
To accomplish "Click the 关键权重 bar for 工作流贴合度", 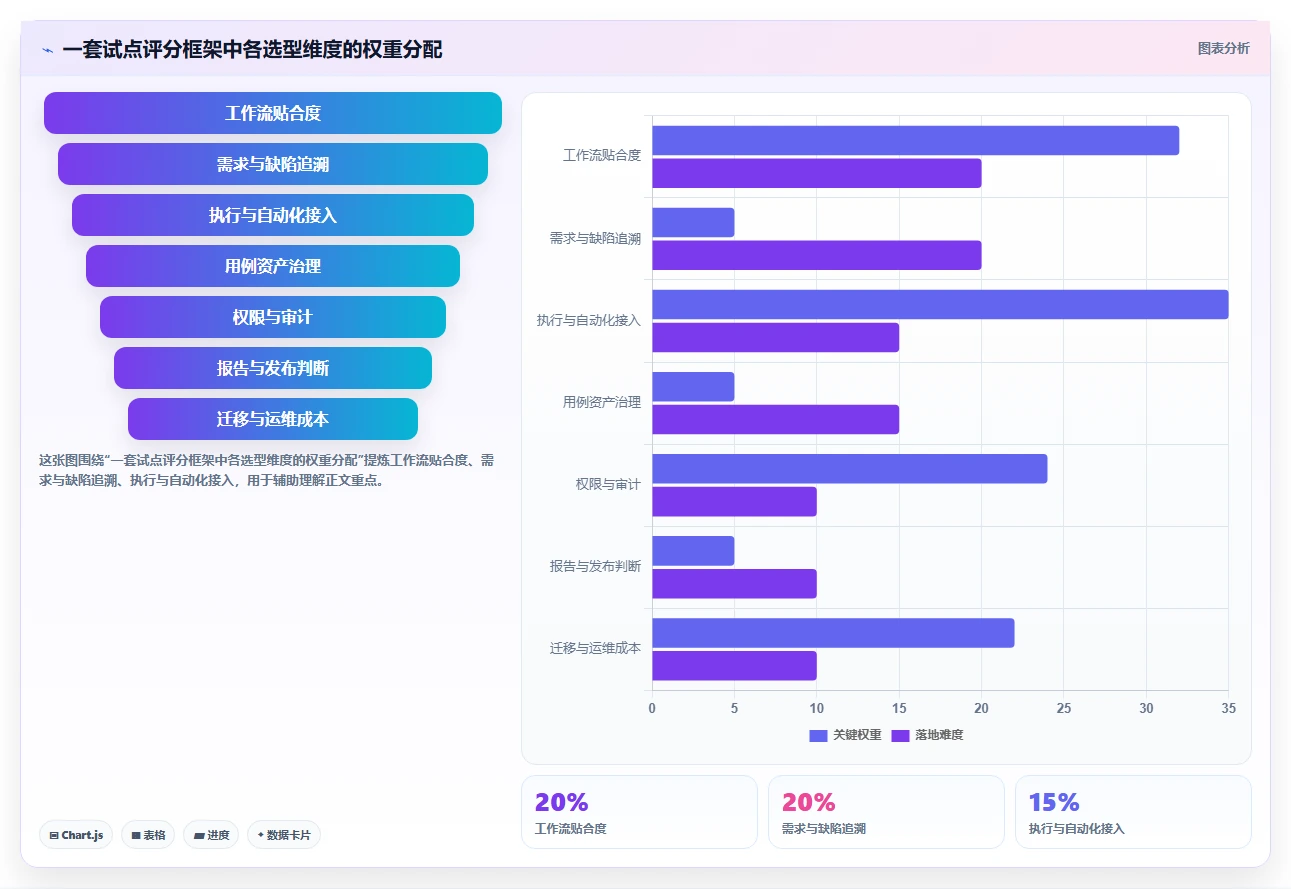I will [916, 140].
